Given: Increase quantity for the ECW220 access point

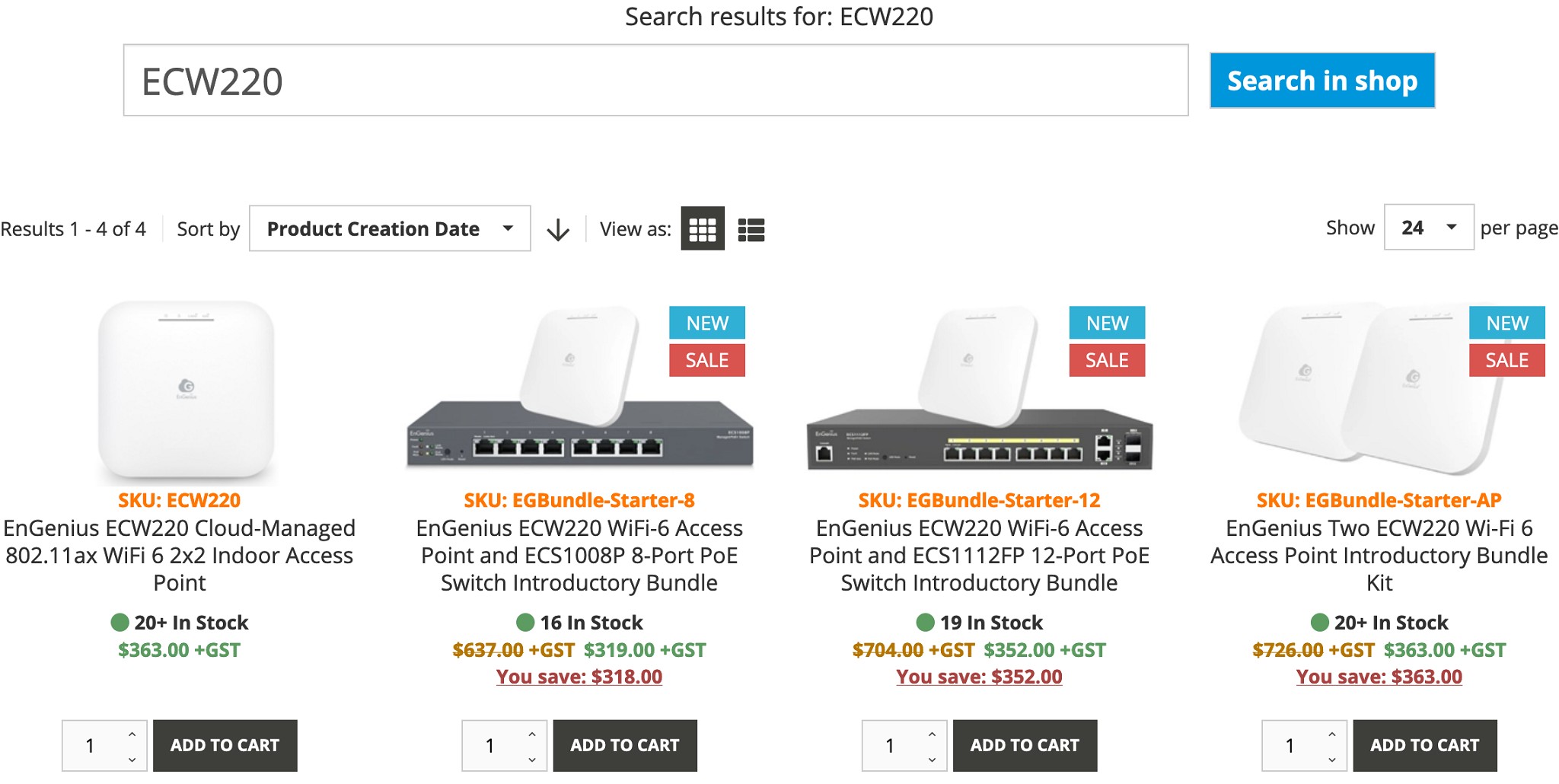Looking at the screenshot, I should 132,735.
